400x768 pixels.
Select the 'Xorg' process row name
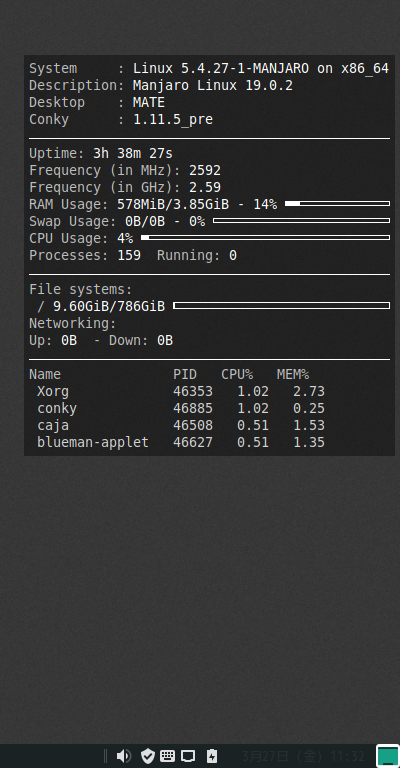coord(53,392)
